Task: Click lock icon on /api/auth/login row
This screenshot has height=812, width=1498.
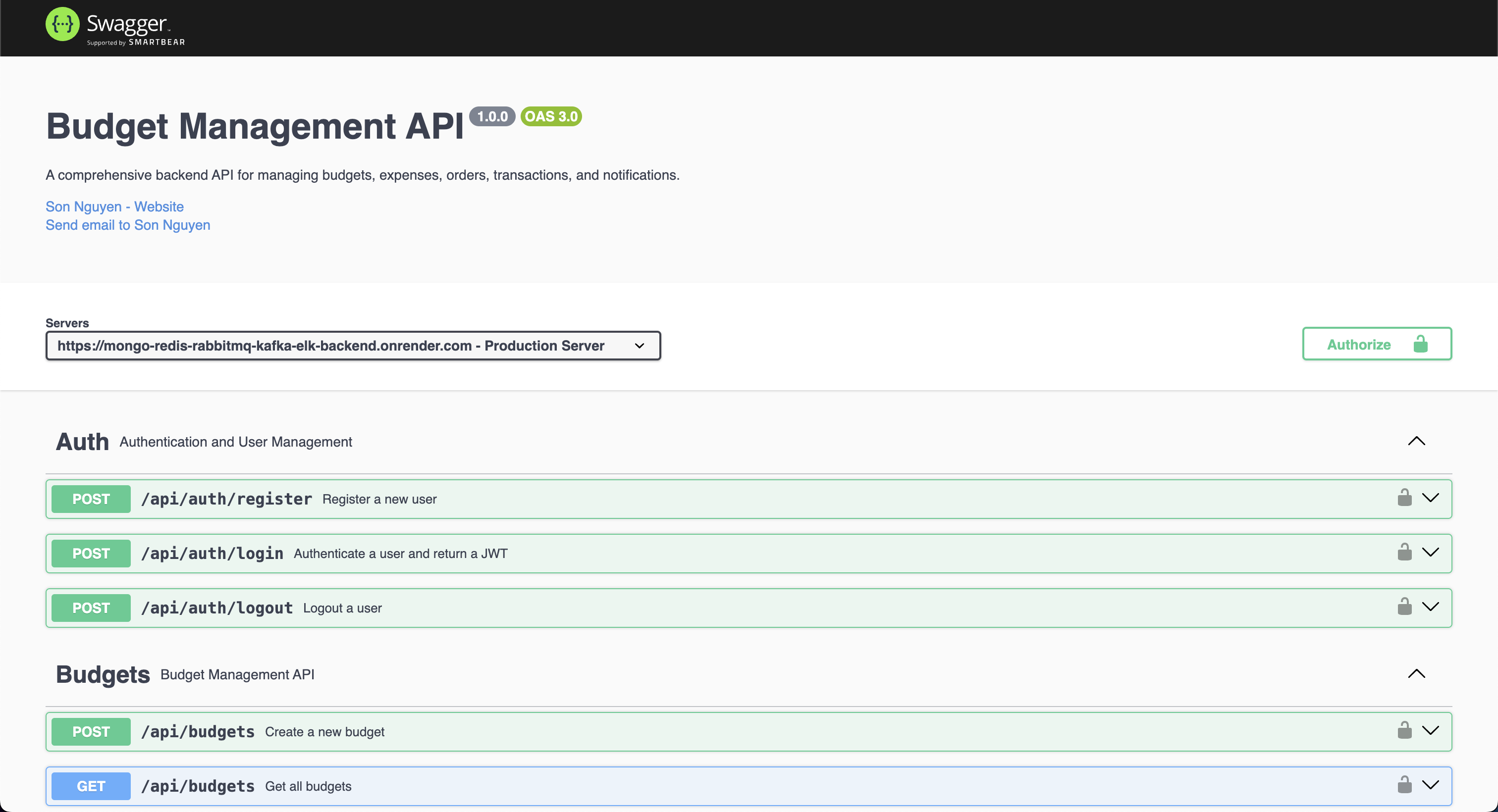Action: [x=1404, y=552]
